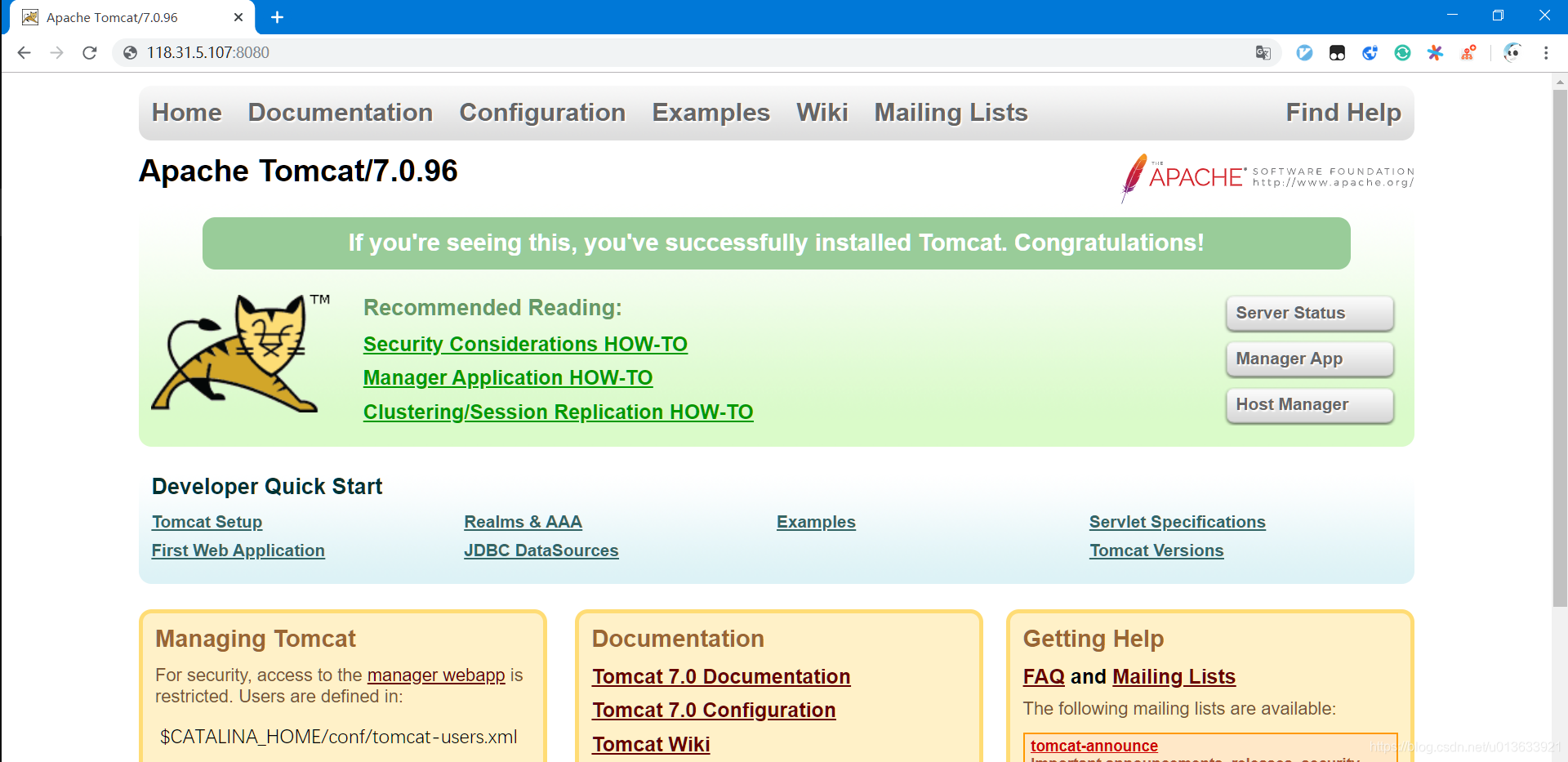Click the green Congratulations banner text

[776, 243]
